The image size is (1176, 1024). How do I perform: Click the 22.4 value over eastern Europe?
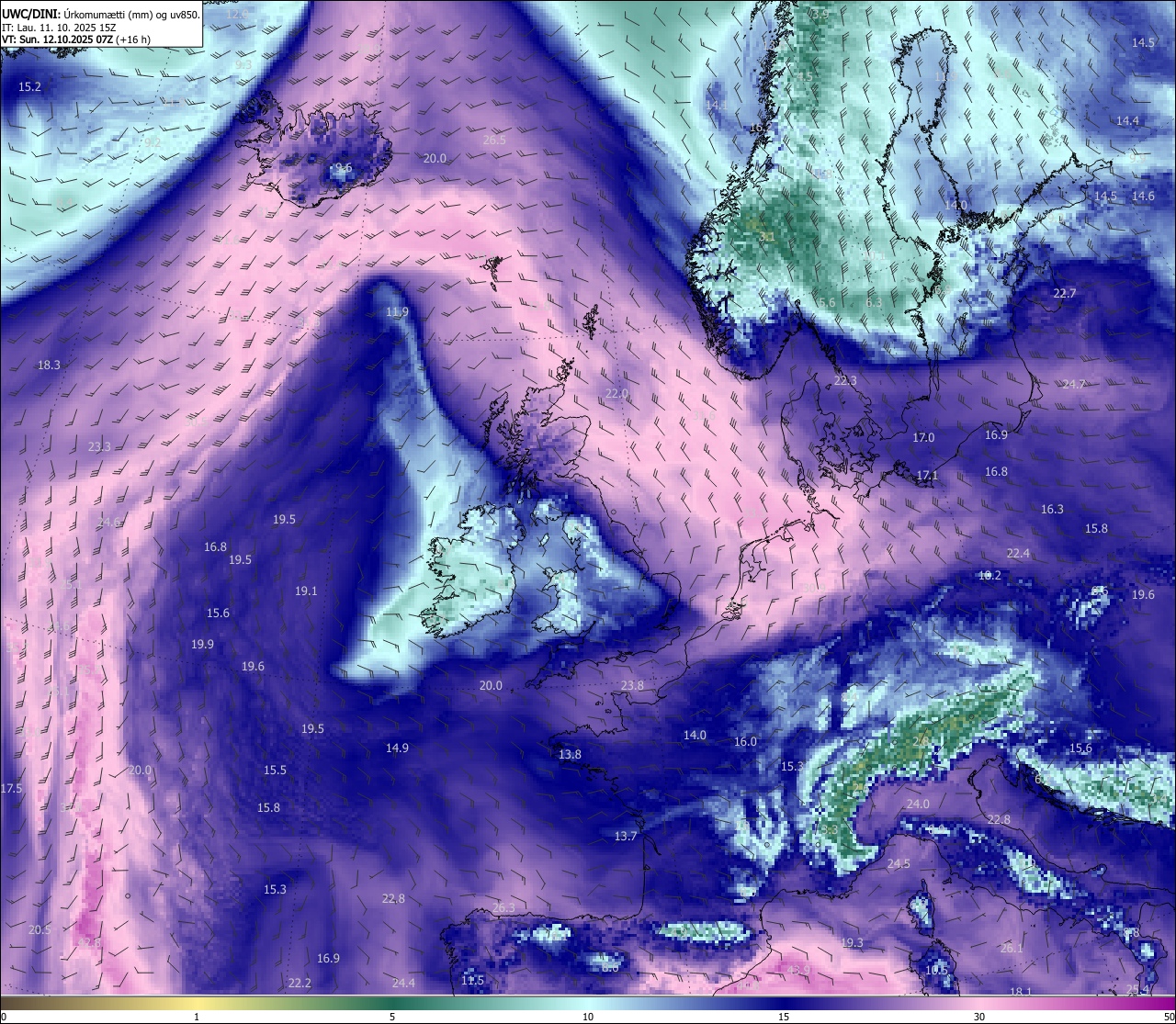click(x=1018, y=554)
